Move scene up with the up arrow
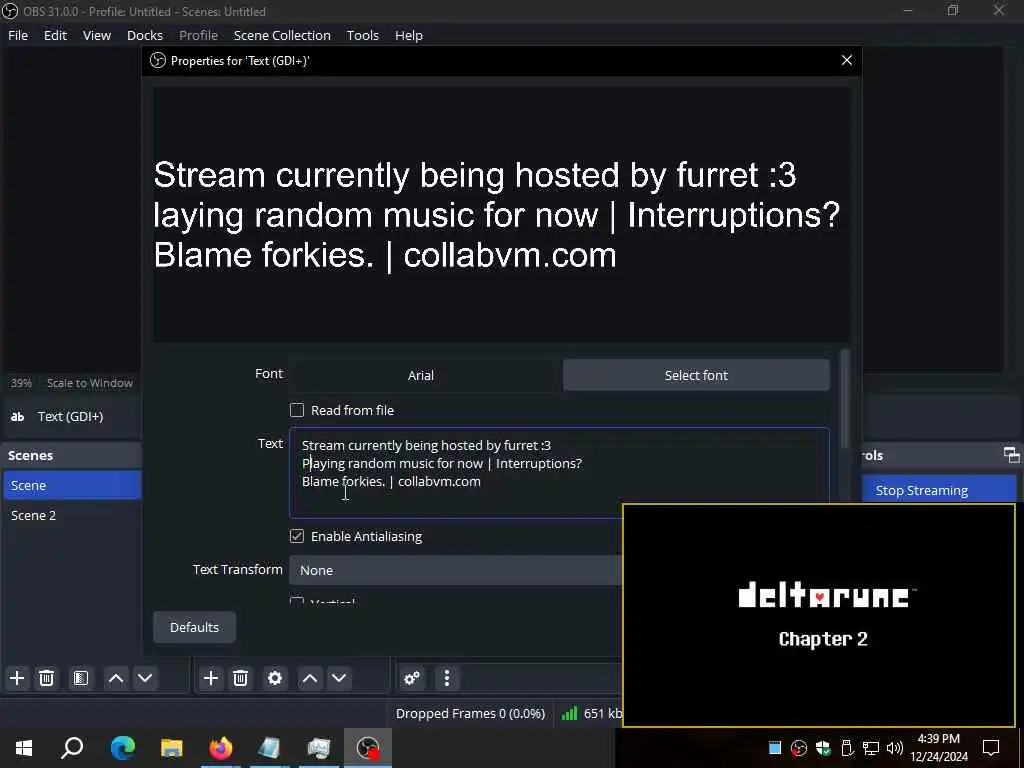The width and height of the screenshot is (1024, 768). pyautogui.click(x=116, y=678)
